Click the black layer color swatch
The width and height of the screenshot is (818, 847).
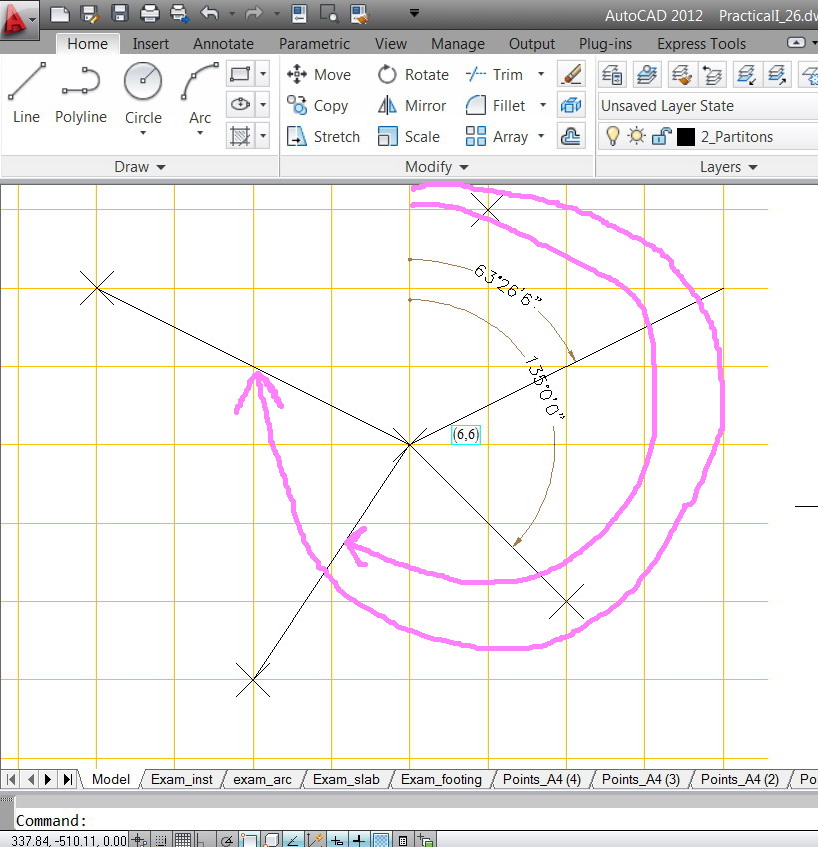(686, 137)
